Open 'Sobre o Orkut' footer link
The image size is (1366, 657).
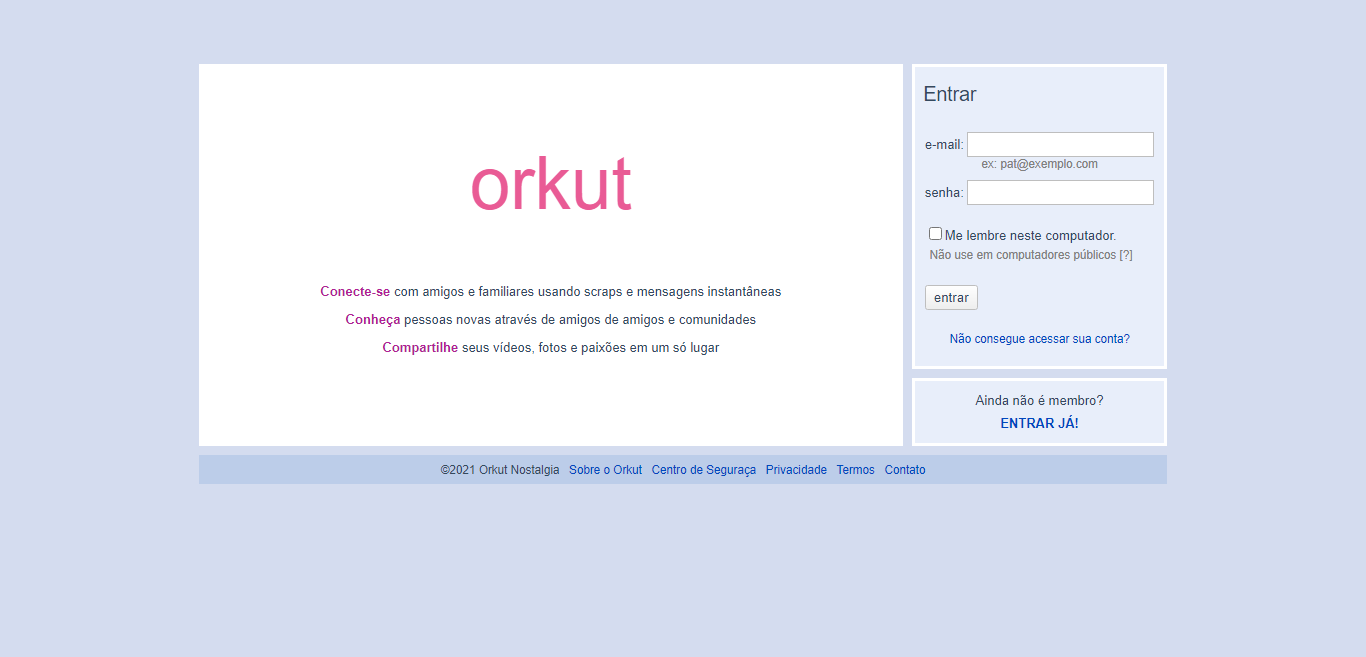605,470
